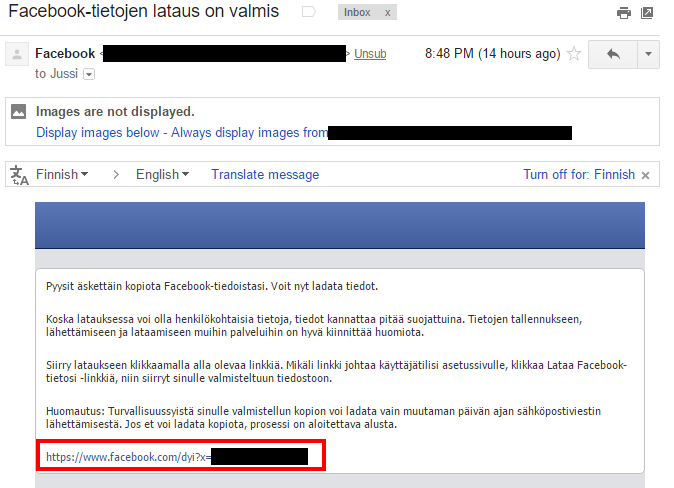Click Turn off for: Finnish
The width and height of the screenshot is (674, 488).
coord(579,175)
